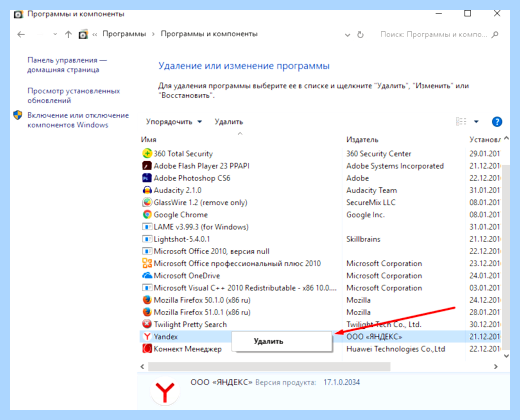Go up one level with up arrow

[68, 34]
